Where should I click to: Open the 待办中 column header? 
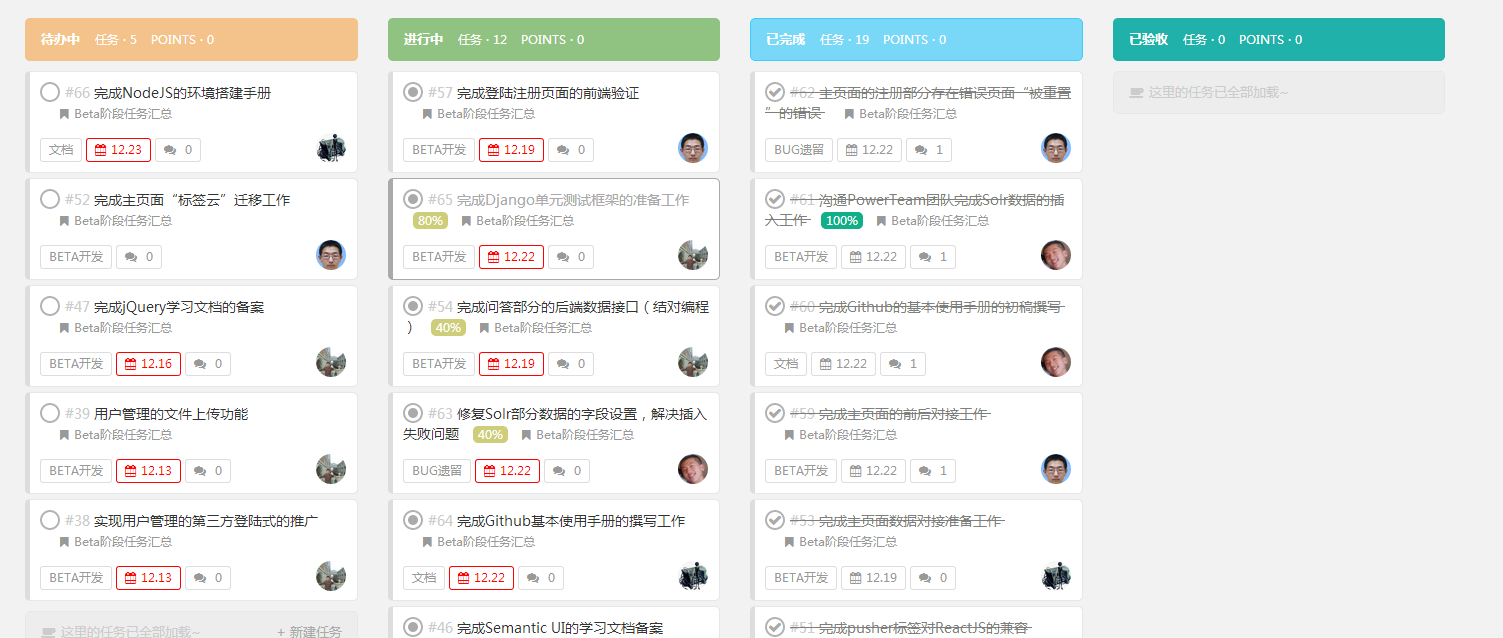[191, 40]
